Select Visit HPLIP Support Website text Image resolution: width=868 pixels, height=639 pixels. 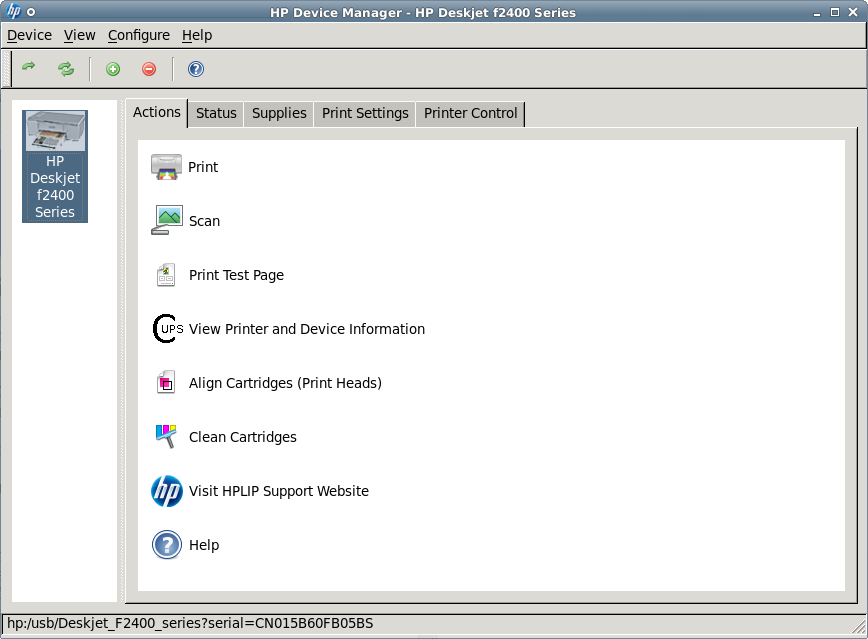[x=279, y=491]
